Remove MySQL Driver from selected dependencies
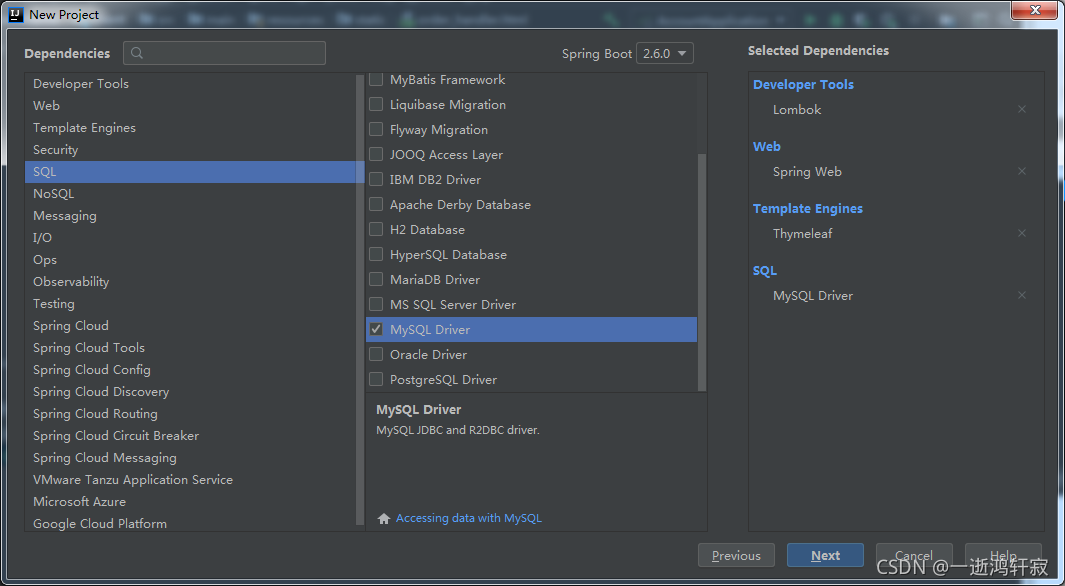The width and height of the screenshot is (1065, 586). click(1022, 295)
